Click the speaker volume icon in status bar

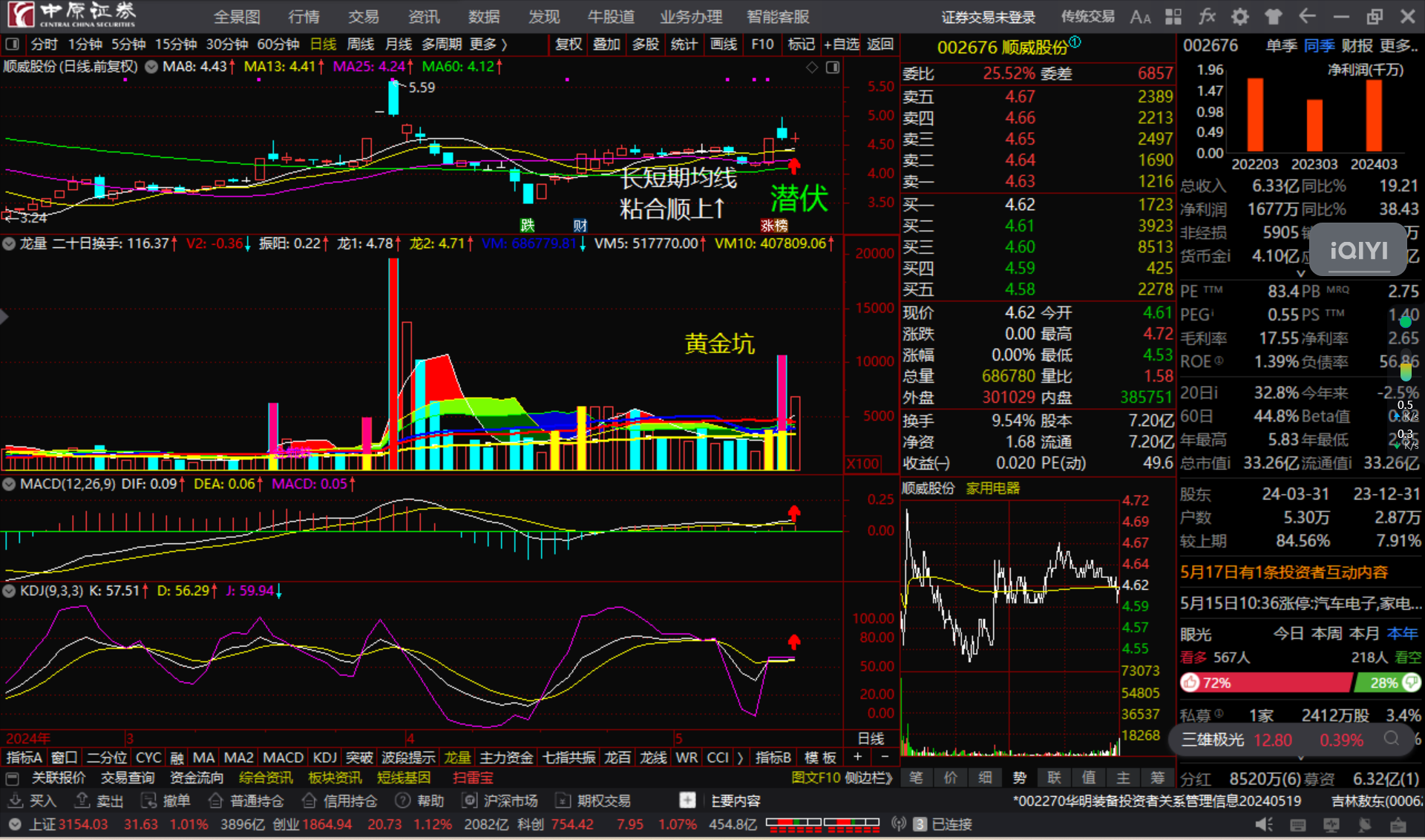[1263, 824]
